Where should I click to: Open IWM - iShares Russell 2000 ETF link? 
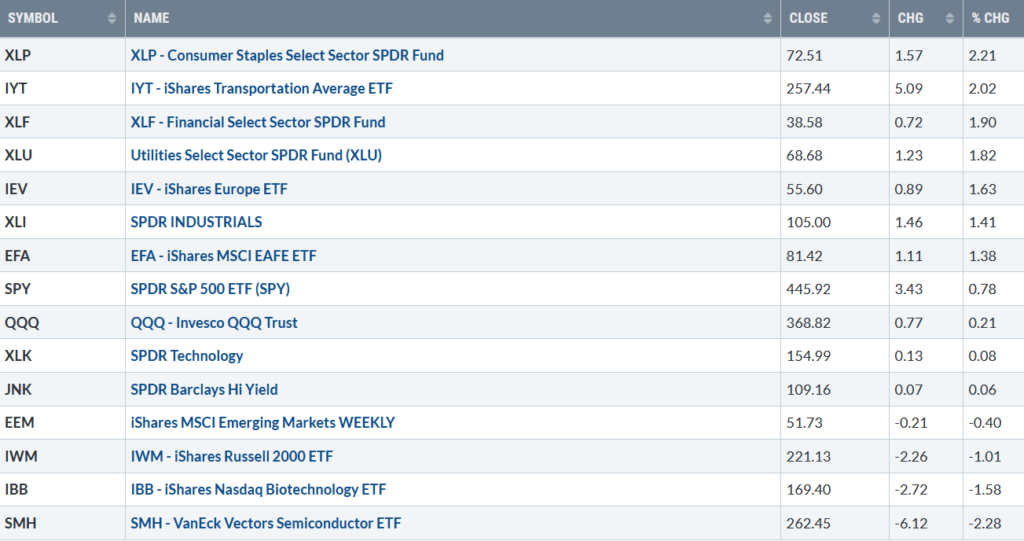(x=232, y=456)
